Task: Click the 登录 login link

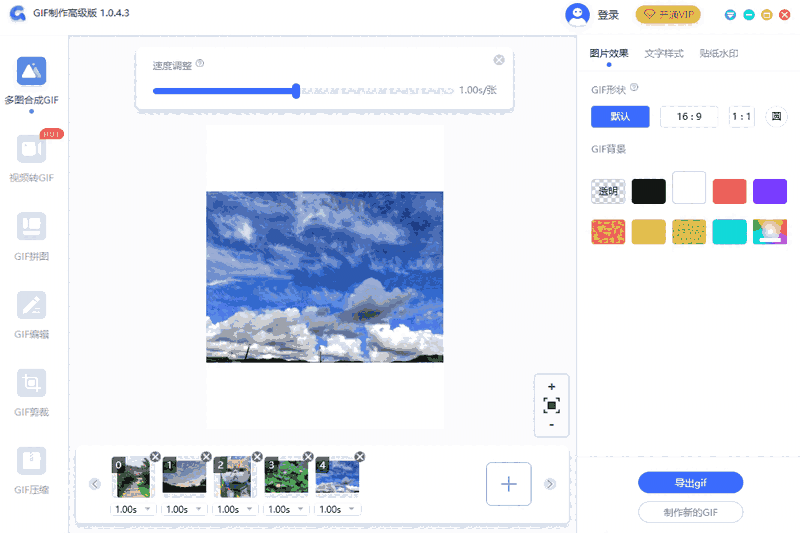Action: click(608, 15)
